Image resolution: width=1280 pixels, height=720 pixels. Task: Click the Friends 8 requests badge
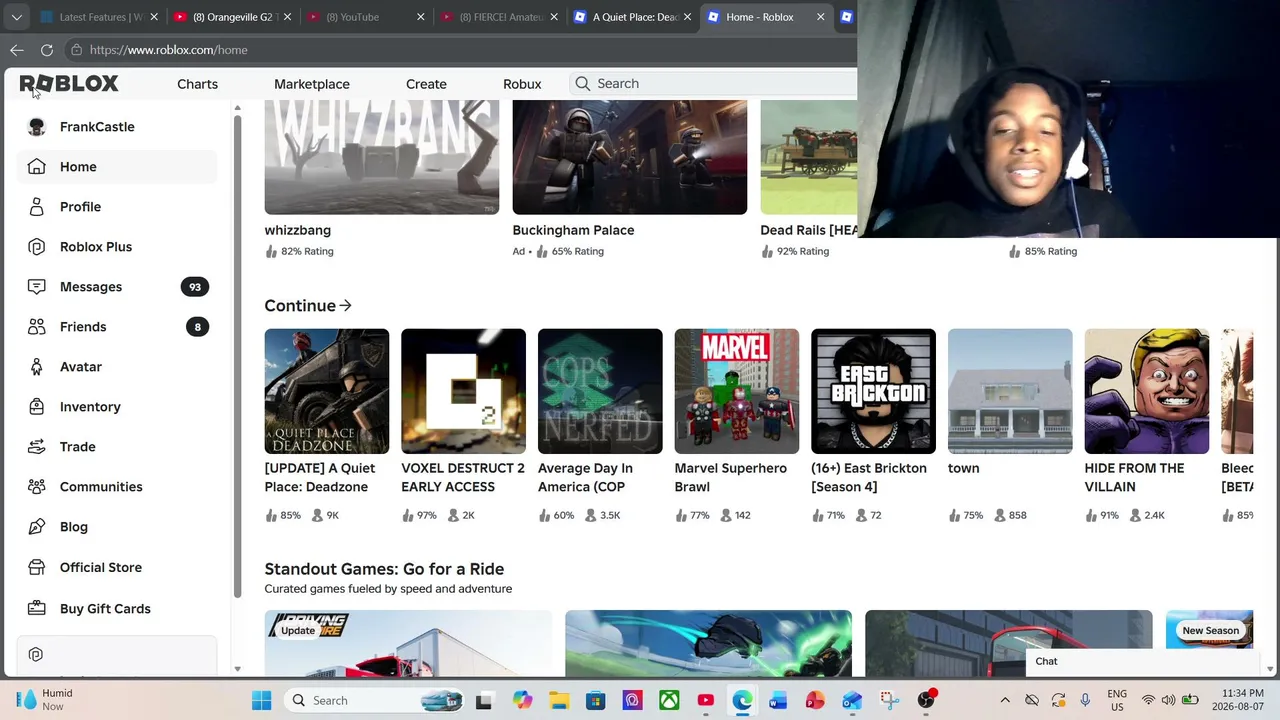197,327
